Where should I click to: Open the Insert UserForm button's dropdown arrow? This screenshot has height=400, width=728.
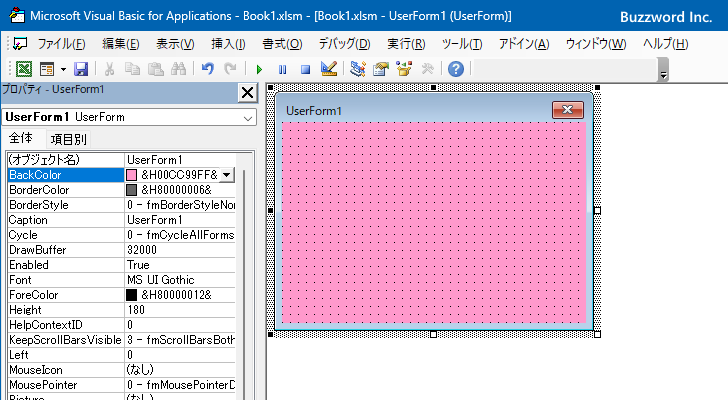63,69
